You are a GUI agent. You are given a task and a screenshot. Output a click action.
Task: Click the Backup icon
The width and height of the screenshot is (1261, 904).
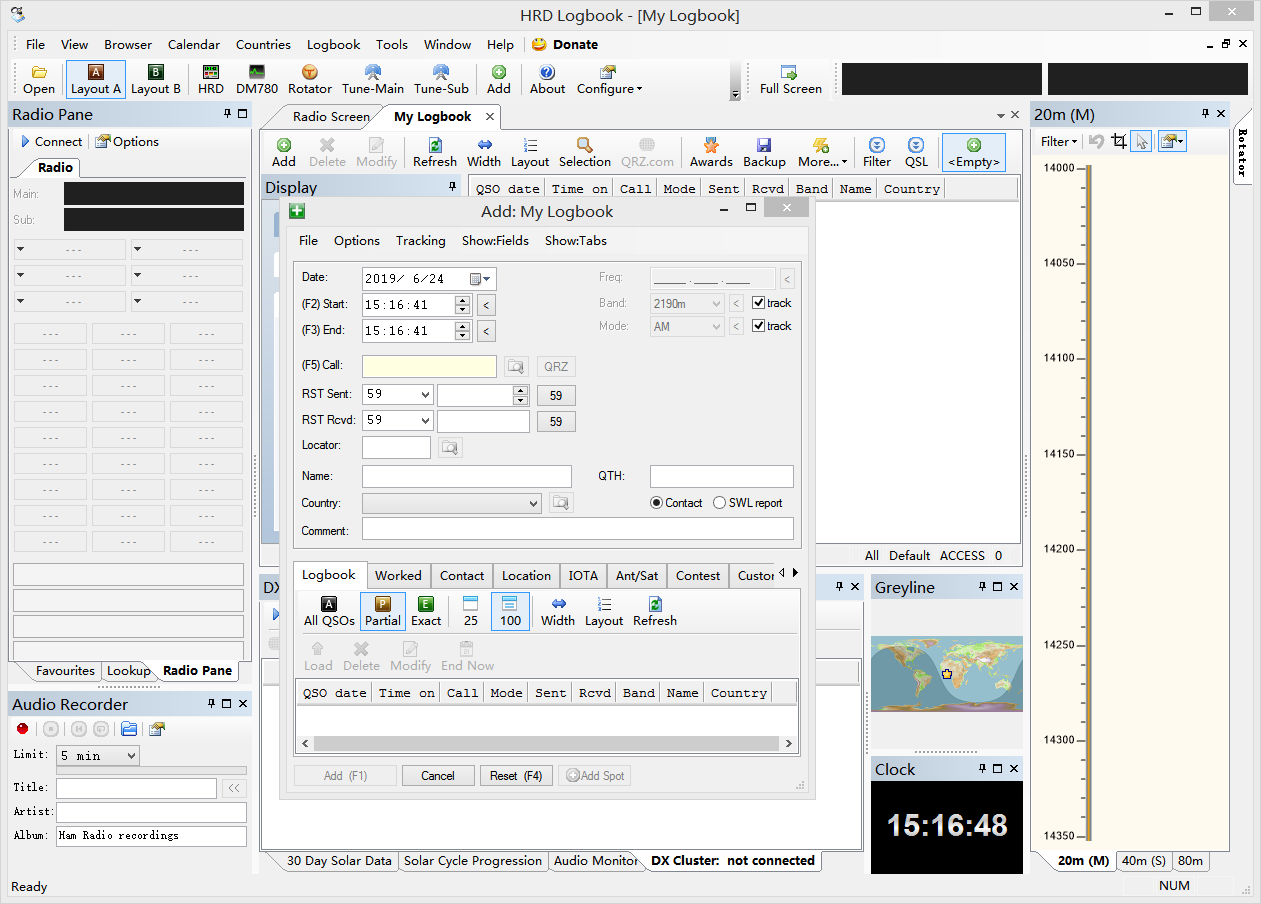[764, 153]
